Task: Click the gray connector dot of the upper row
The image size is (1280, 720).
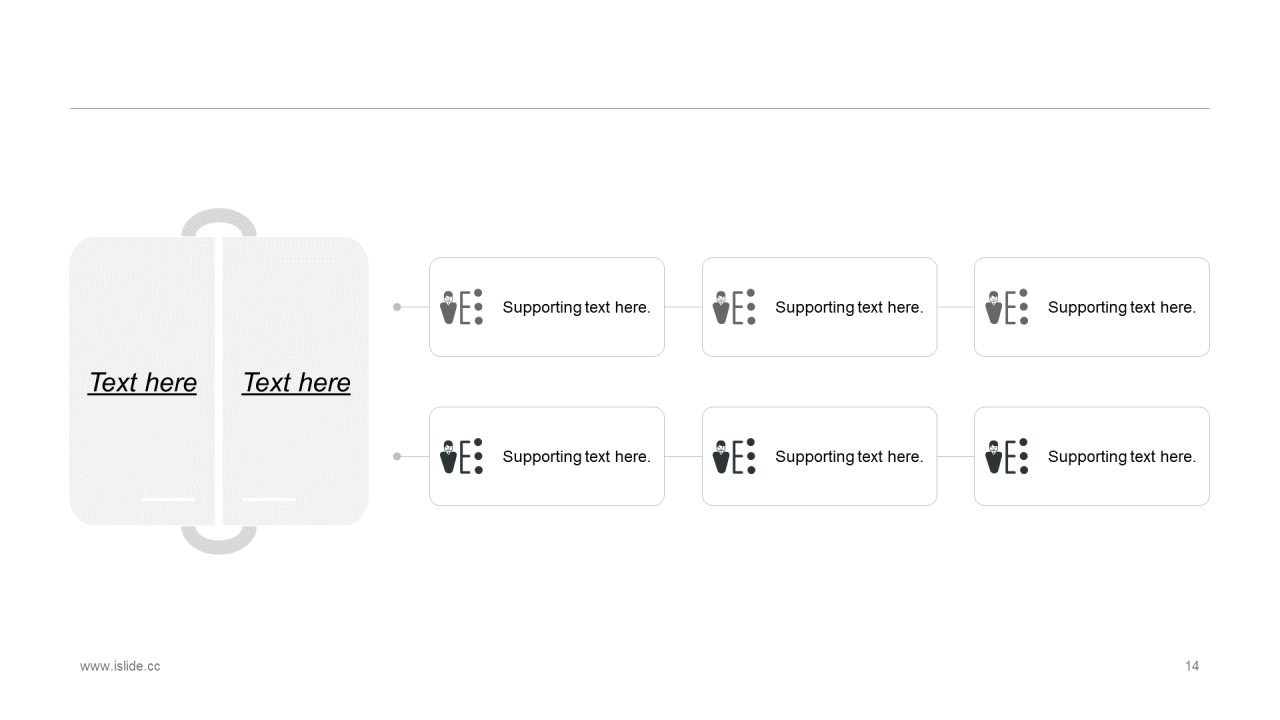Action: pyautogui.click(x=397, y=307)
